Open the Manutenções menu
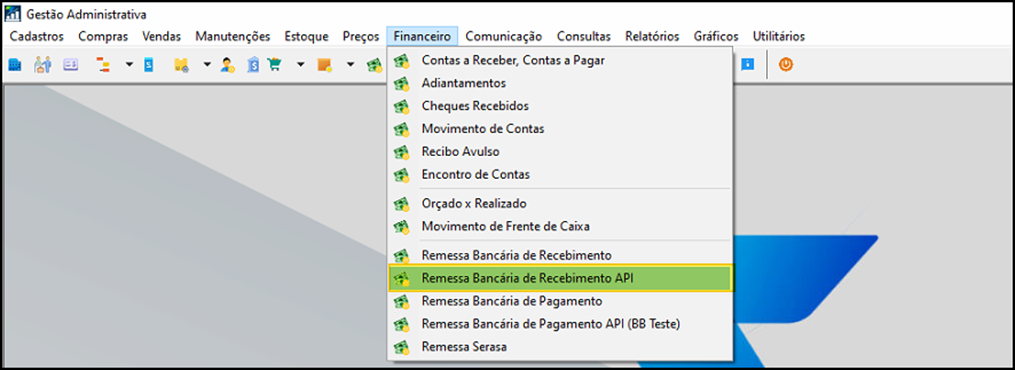 (233, 36)
